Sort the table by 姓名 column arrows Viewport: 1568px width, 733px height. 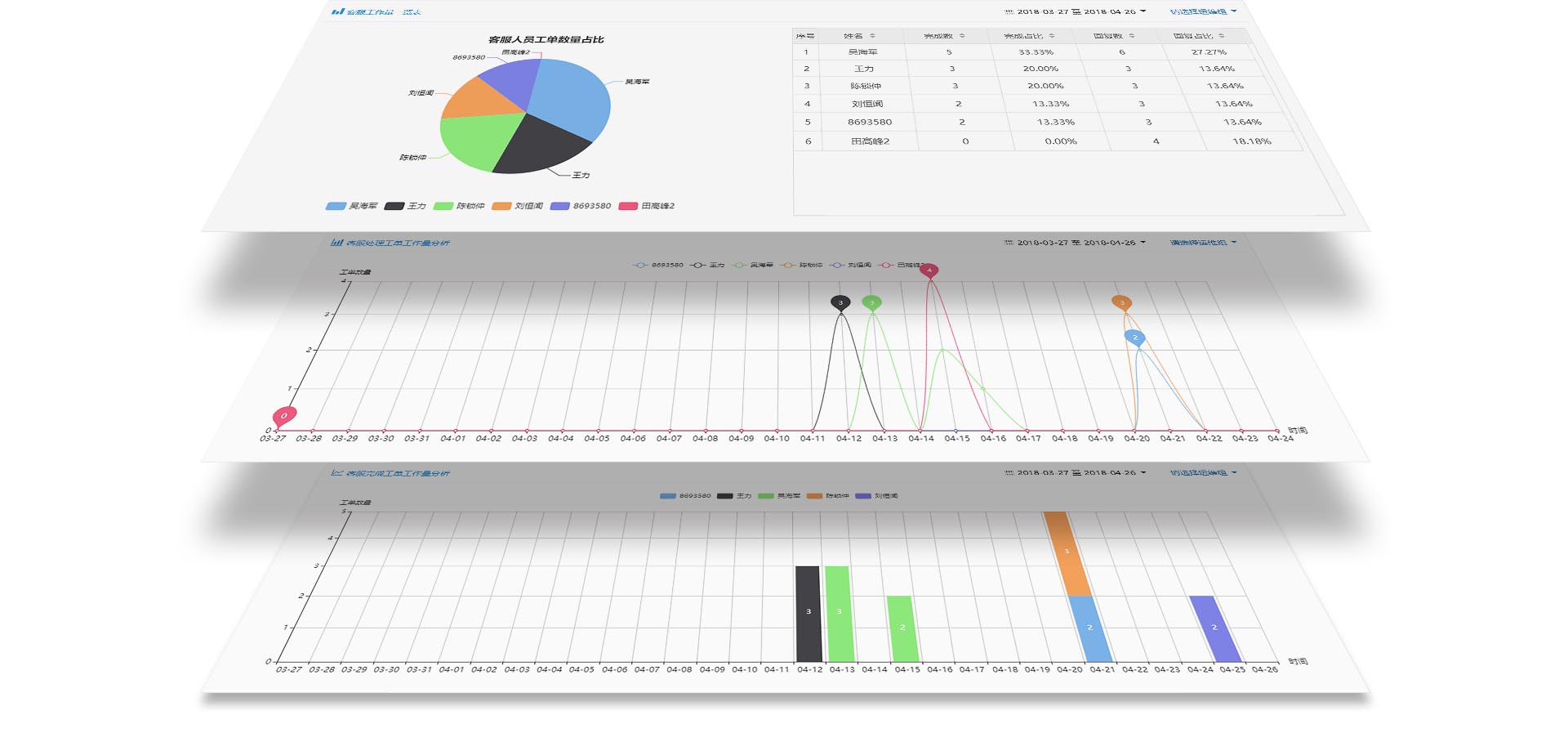coord(872,36)
